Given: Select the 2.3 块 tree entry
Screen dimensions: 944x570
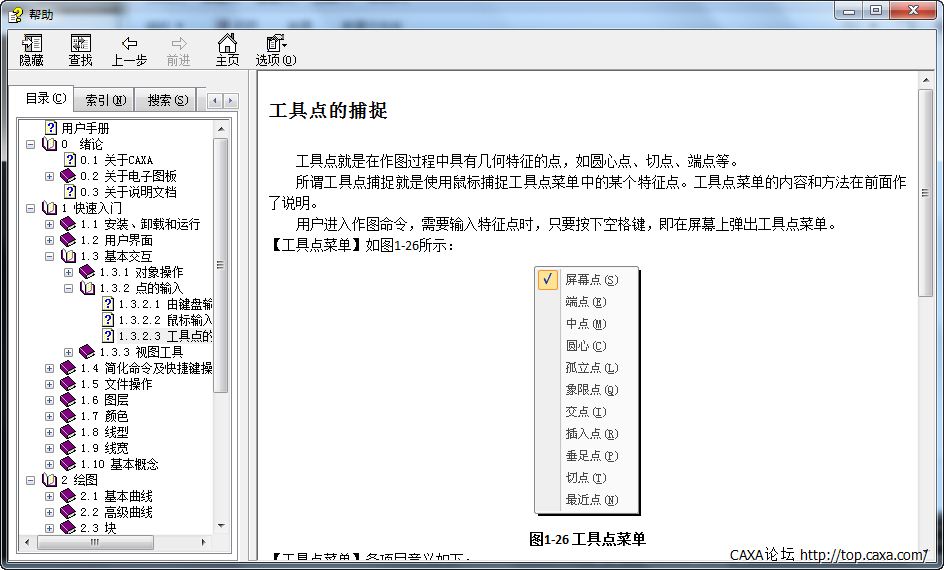Looking at the screenshot, I should [98, 528].
